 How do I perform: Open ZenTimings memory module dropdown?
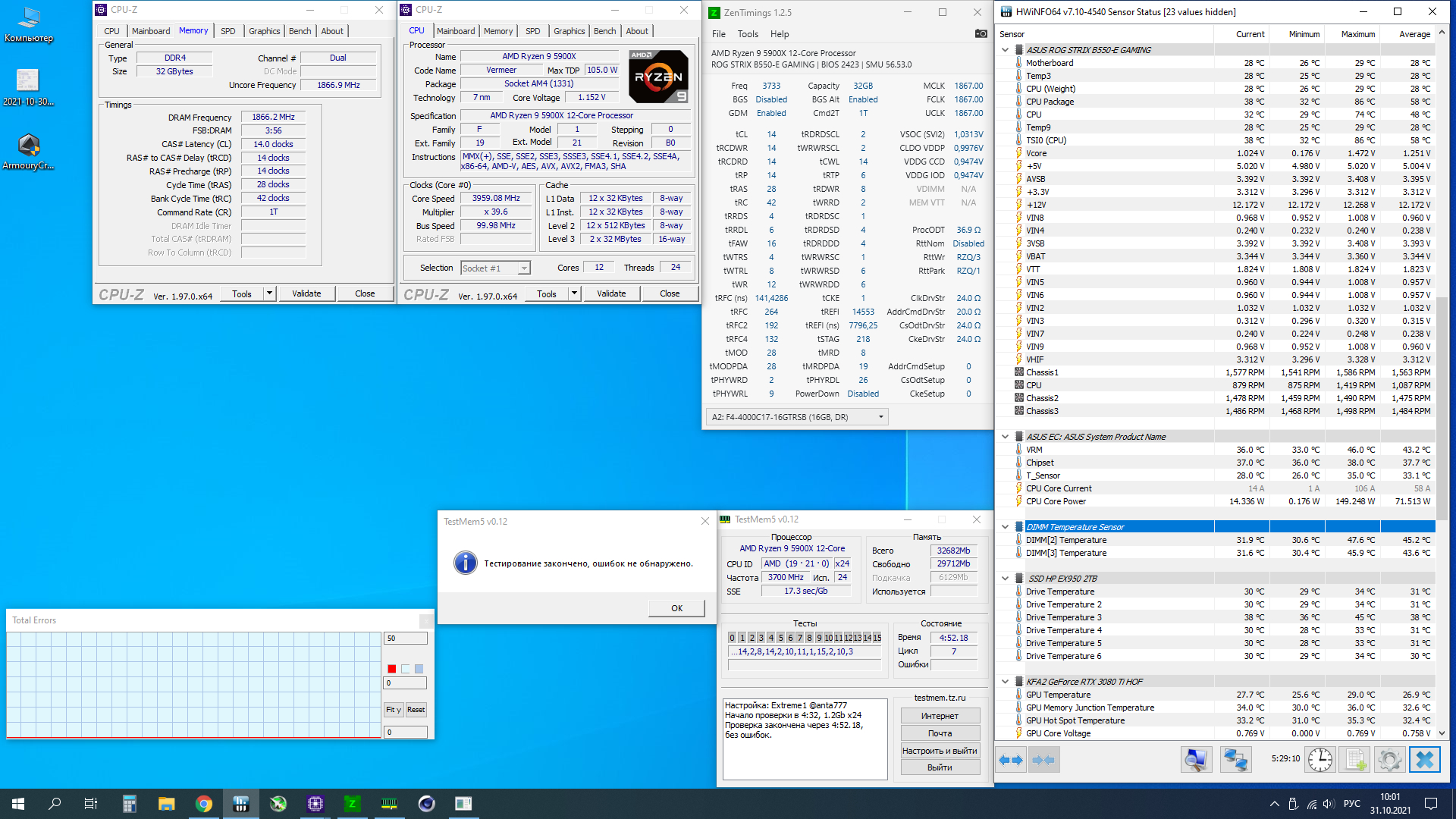click(880, 417)
